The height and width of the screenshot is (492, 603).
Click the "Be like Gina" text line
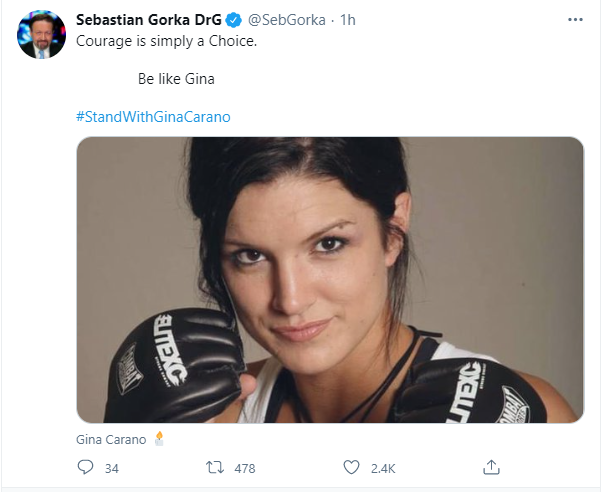click(175, 78)
